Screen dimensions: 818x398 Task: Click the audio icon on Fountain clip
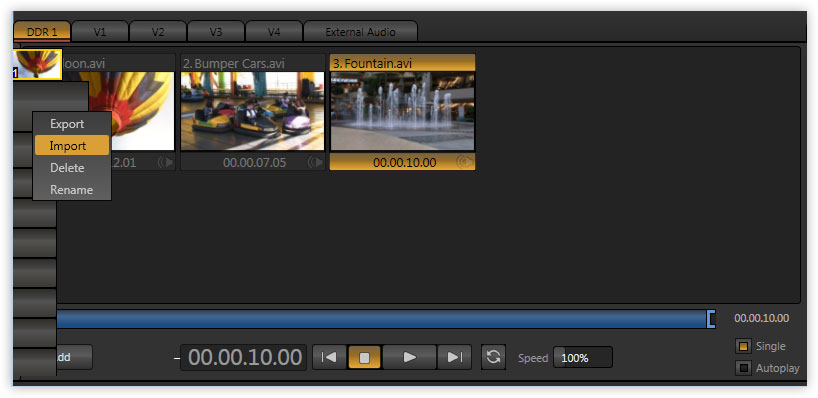pyautogui.click(x=465, y=163)
